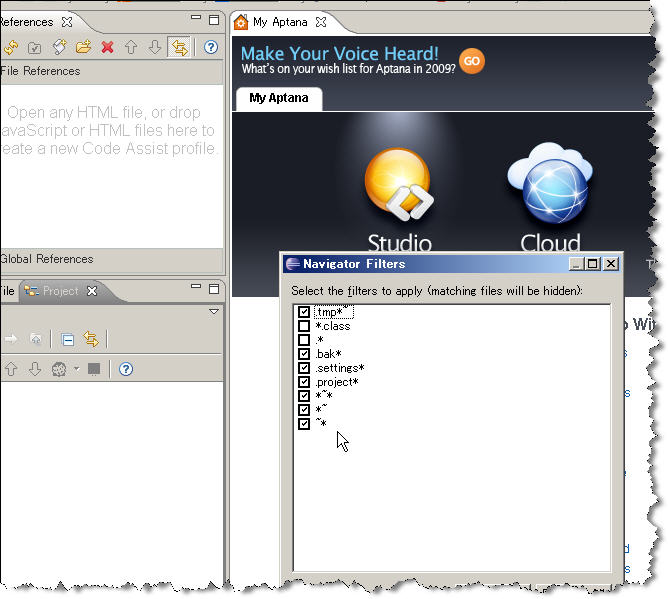Check the .* filter checkbox
This screenshot has height=599, width=668.
[x=304, y=340]
